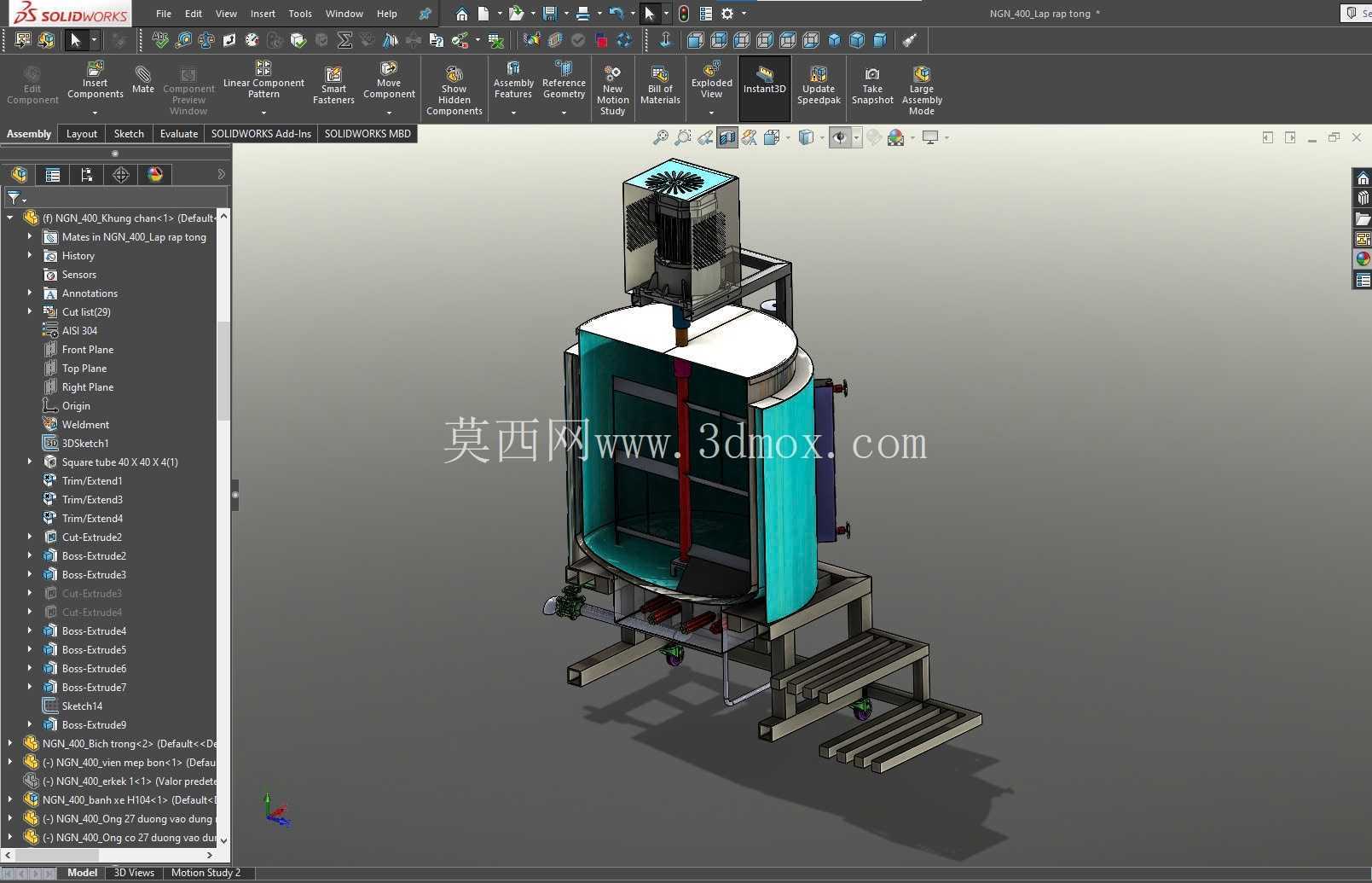Viewport: 1372px width, 883px height.
Task: Expand NGN_400_Bich trong<2> component
Action: click(10, 743)
